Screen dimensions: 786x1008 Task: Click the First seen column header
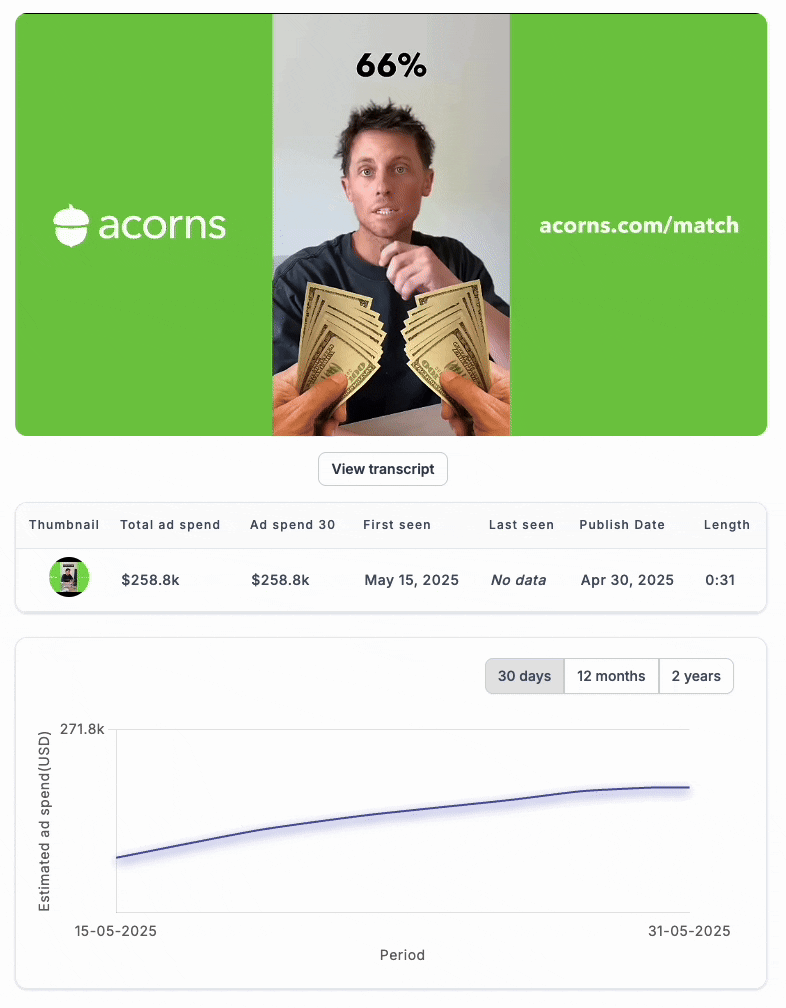pos(397,525)
